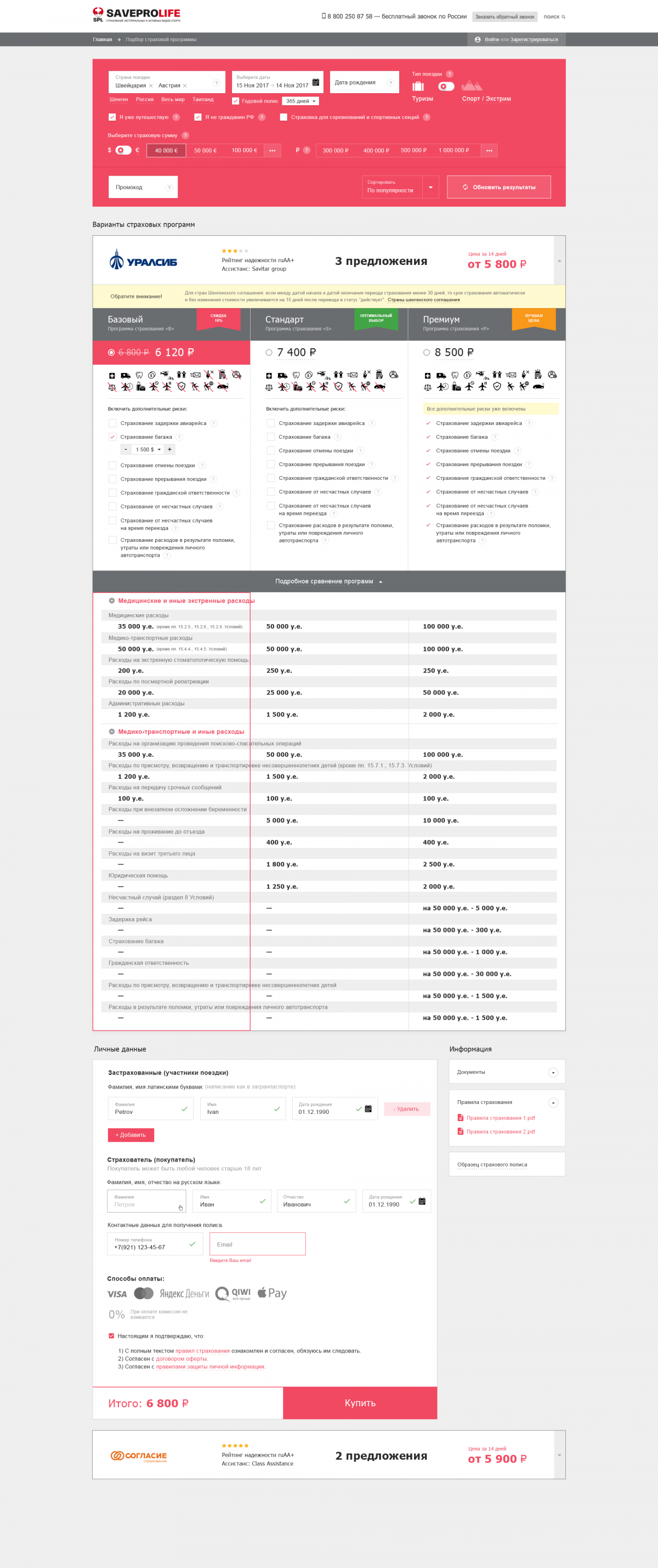The width and height of the screenshot is (658, 1568).
Task: Expand the Документы panel
Action: [x=553, y=1073]
